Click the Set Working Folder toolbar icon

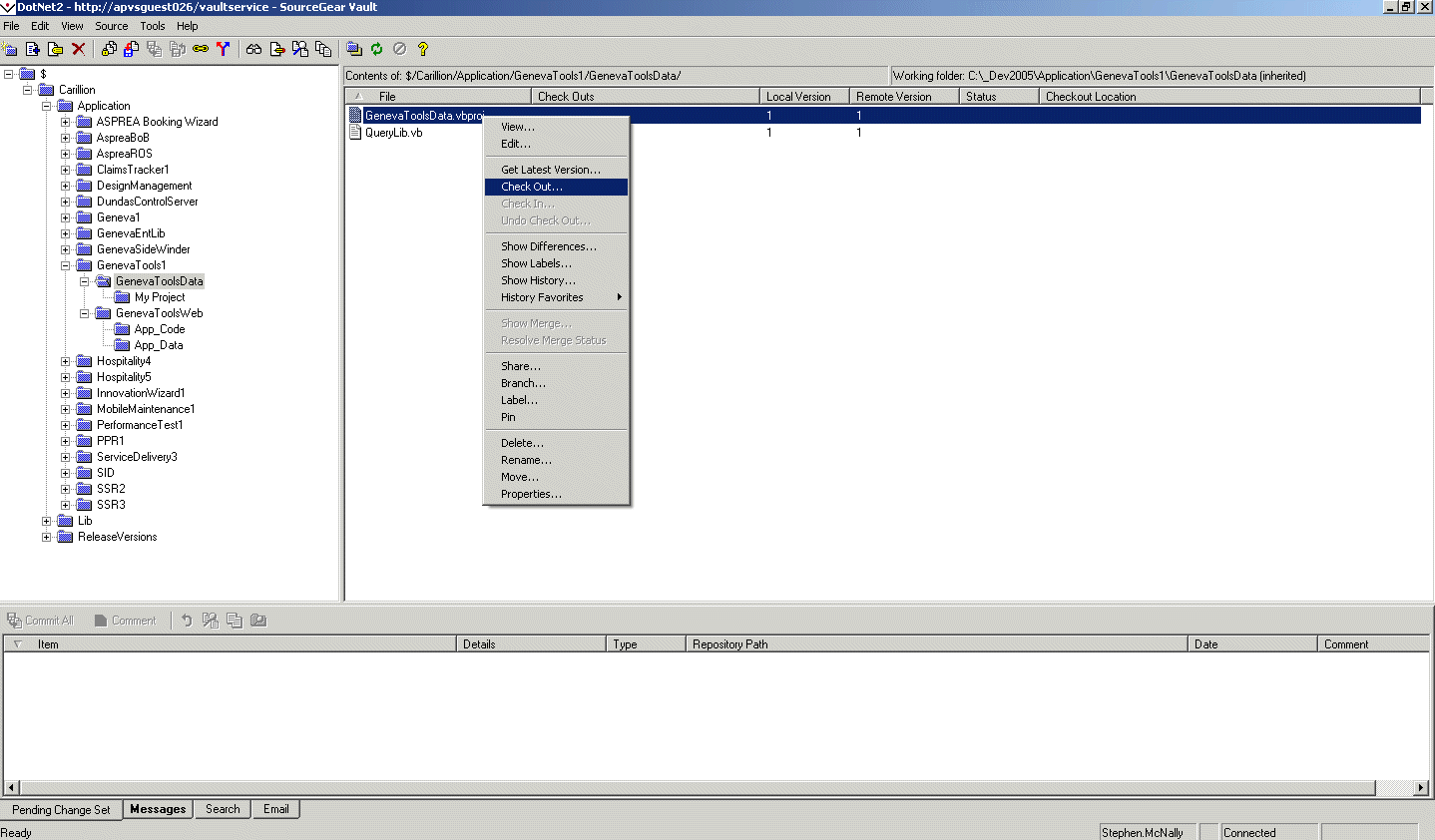click(354, 49)
